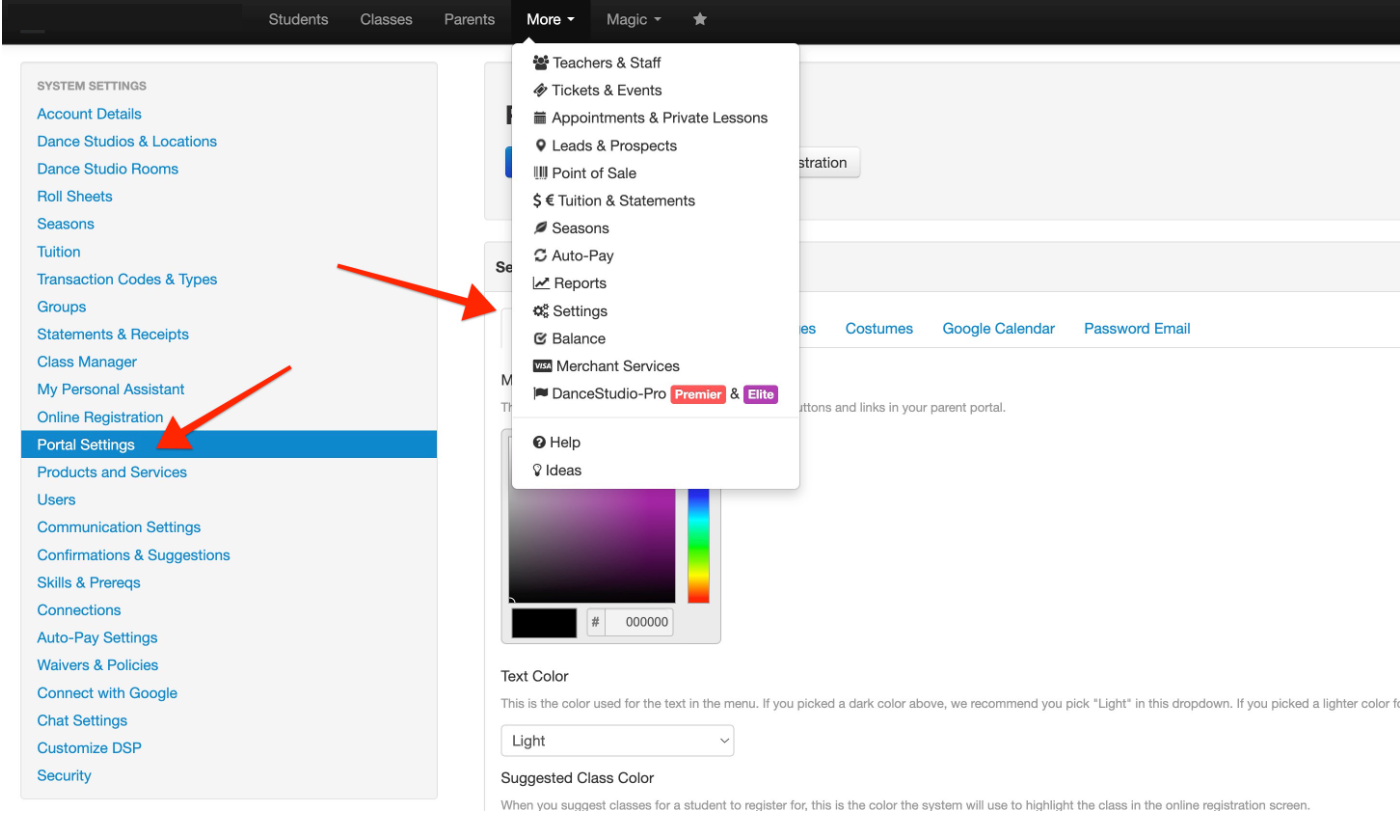
Task: Click the Settings gears icon
Action: click(x=541, y=311)
